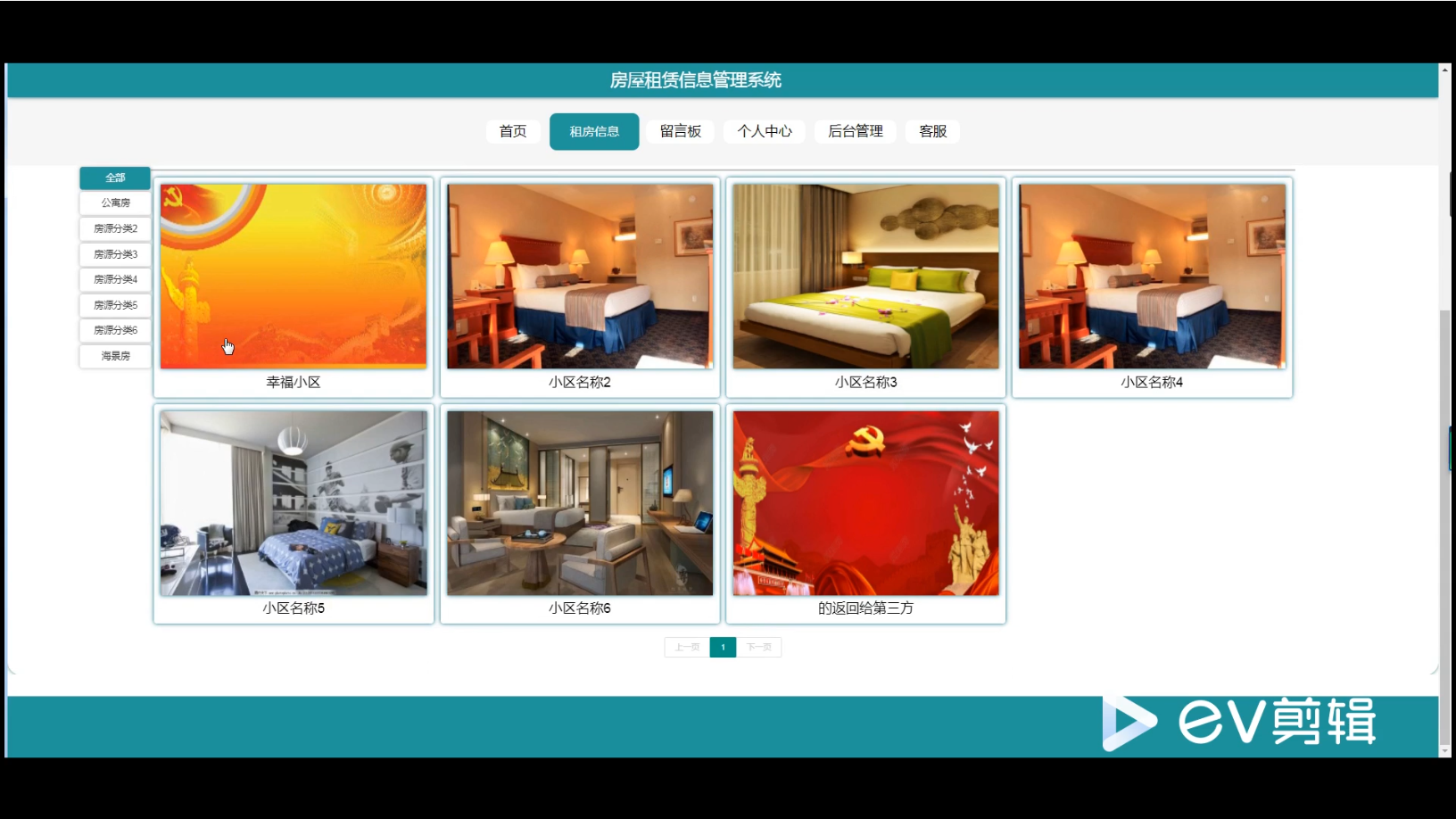The image size is (1456, 819).
Task: Select the 全部 category filter
Action: 115,178
